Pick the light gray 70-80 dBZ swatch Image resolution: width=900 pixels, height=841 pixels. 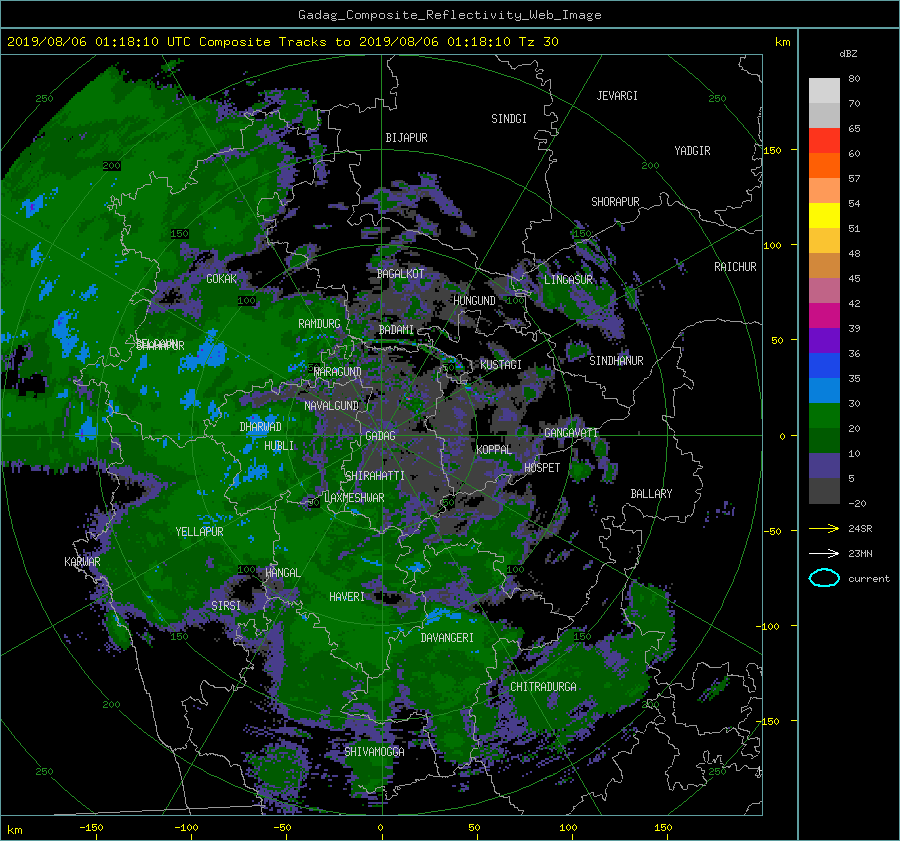click(824, 91)
